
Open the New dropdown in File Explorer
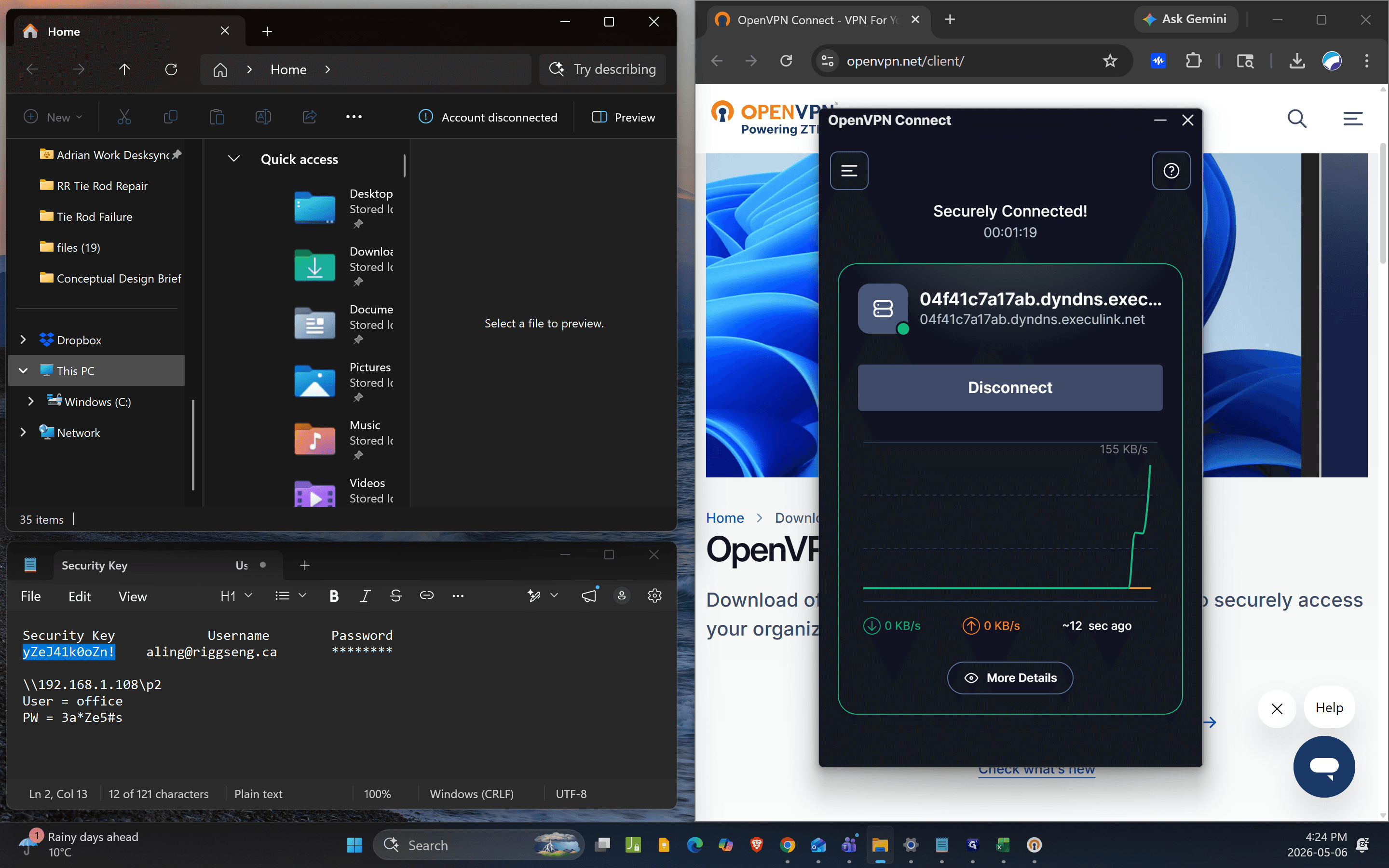[53, 117]
